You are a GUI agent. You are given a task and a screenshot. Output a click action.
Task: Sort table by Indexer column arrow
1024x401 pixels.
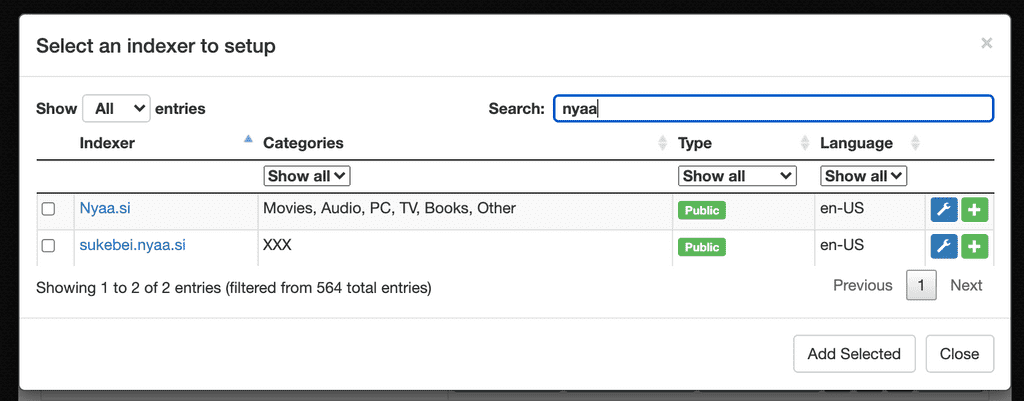click(x=248, y=142)
